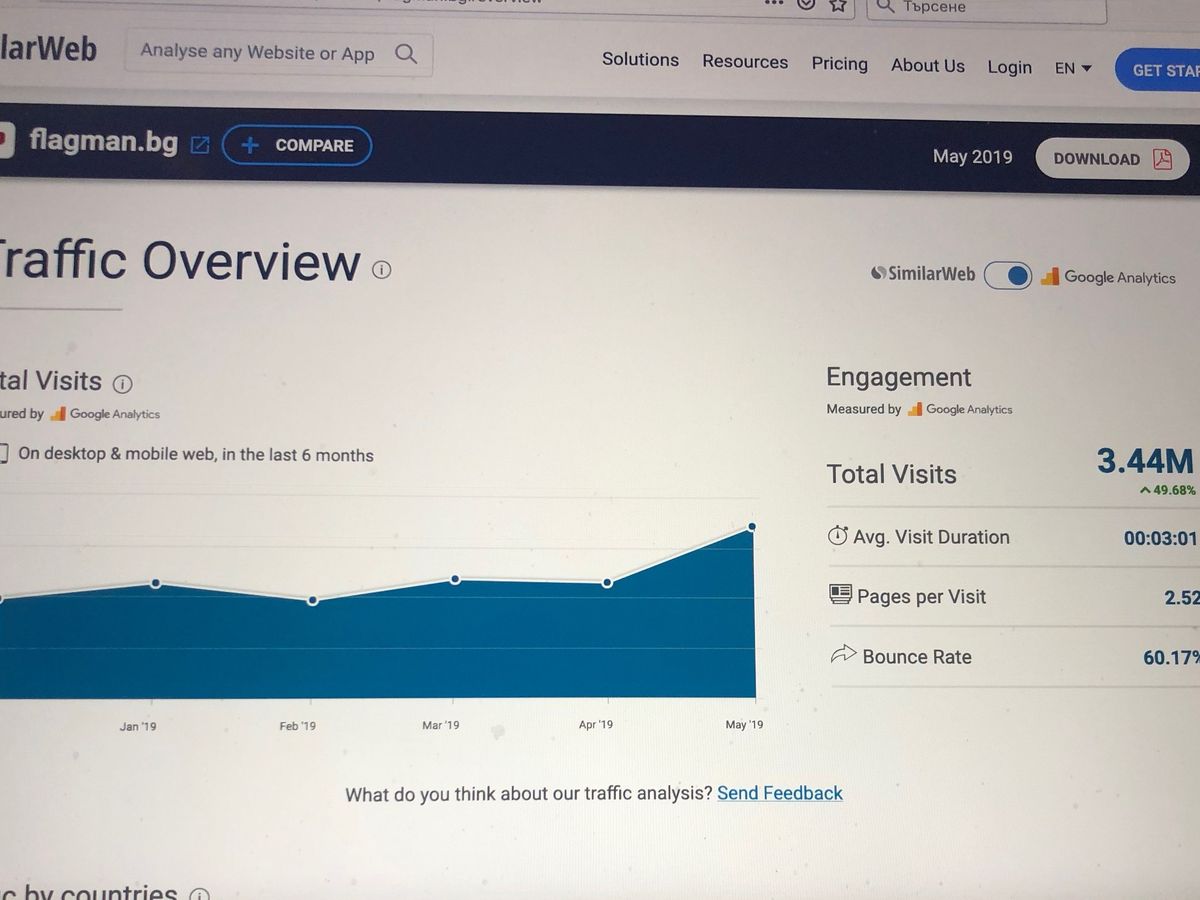This screenshot has height=900, width=1200.
Task: Click the May 2019 date label
Action: pos(972,156)
